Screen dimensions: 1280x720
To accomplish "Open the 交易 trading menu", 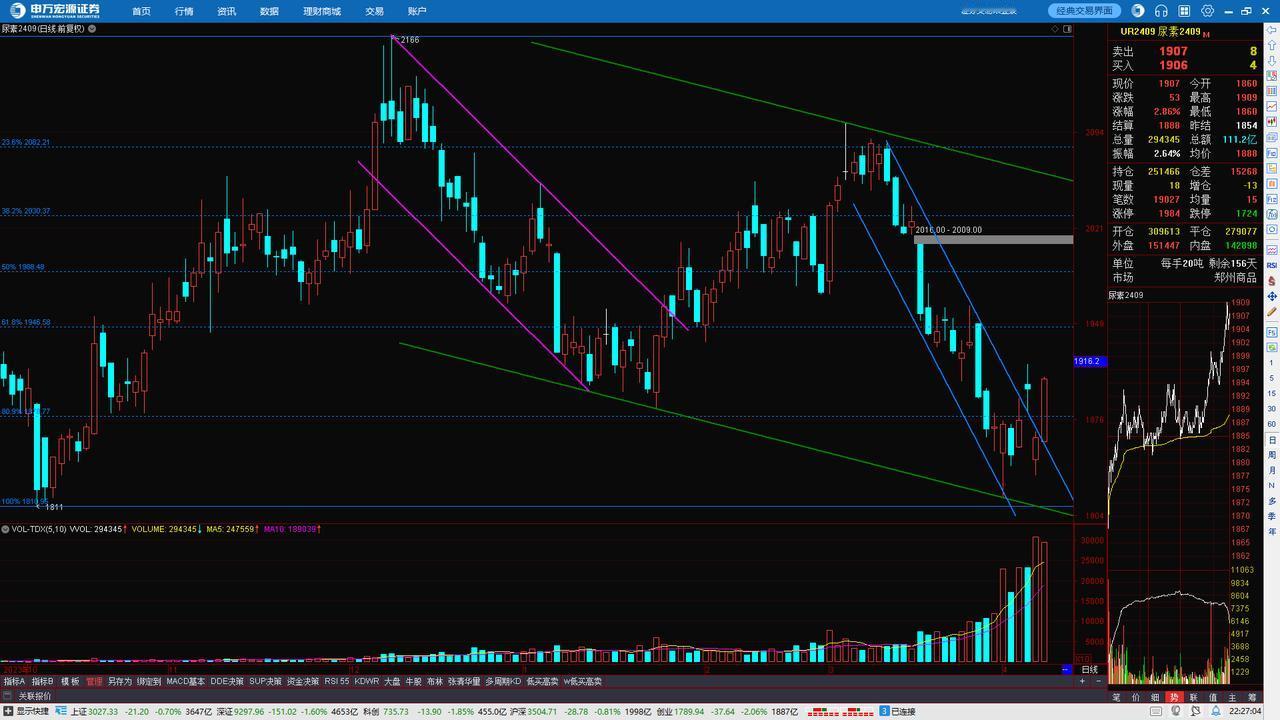I will [x=374, y=11].
